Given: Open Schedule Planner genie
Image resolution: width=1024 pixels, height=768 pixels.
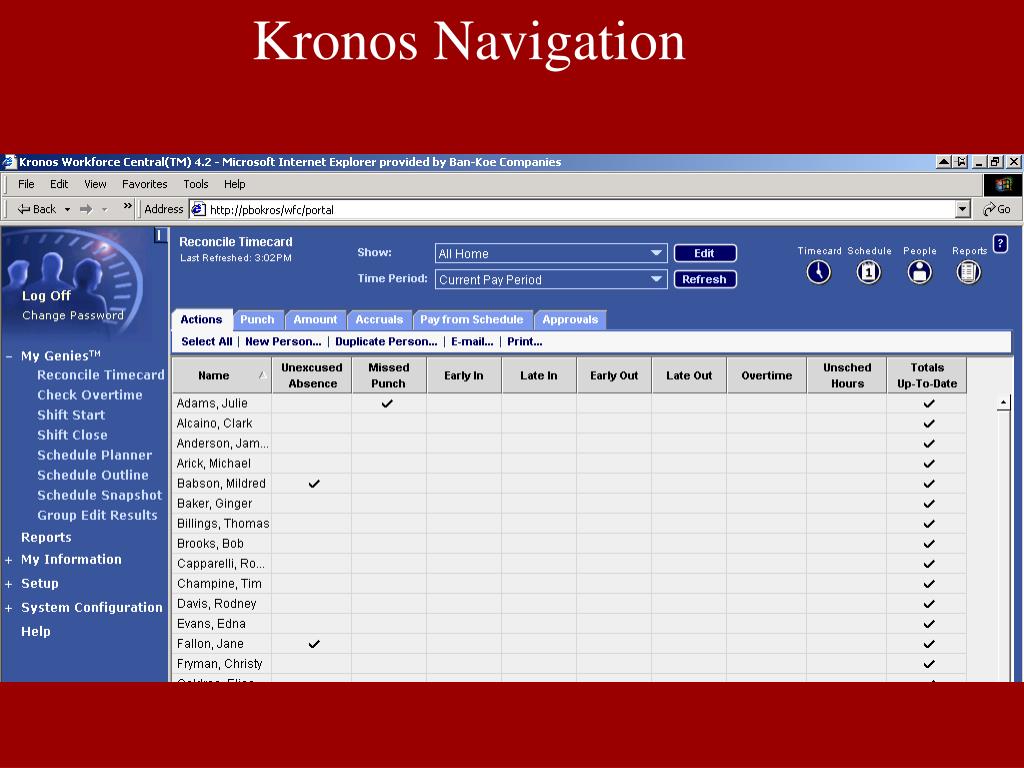Looking at the screenshot, I should (x=94, y=455).
